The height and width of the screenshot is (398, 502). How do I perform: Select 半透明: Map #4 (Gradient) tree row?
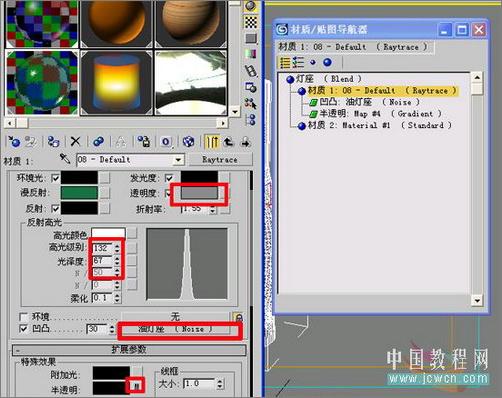pyautogui.click(x=376, y=114)
